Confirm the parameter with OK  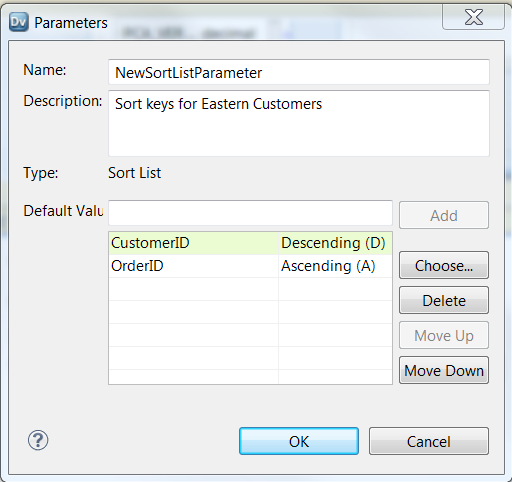tap(299, 441)
